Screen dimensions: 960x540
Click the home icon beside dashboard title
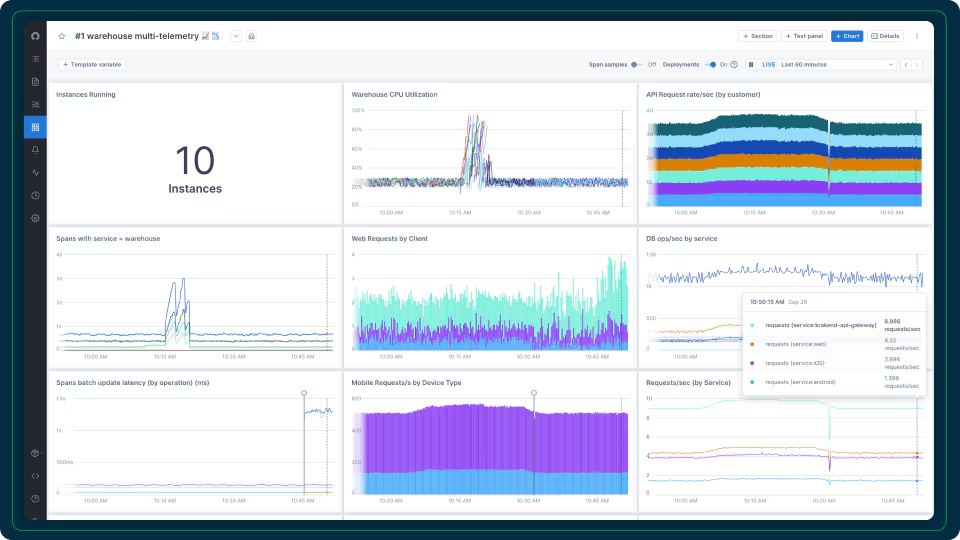252,36
